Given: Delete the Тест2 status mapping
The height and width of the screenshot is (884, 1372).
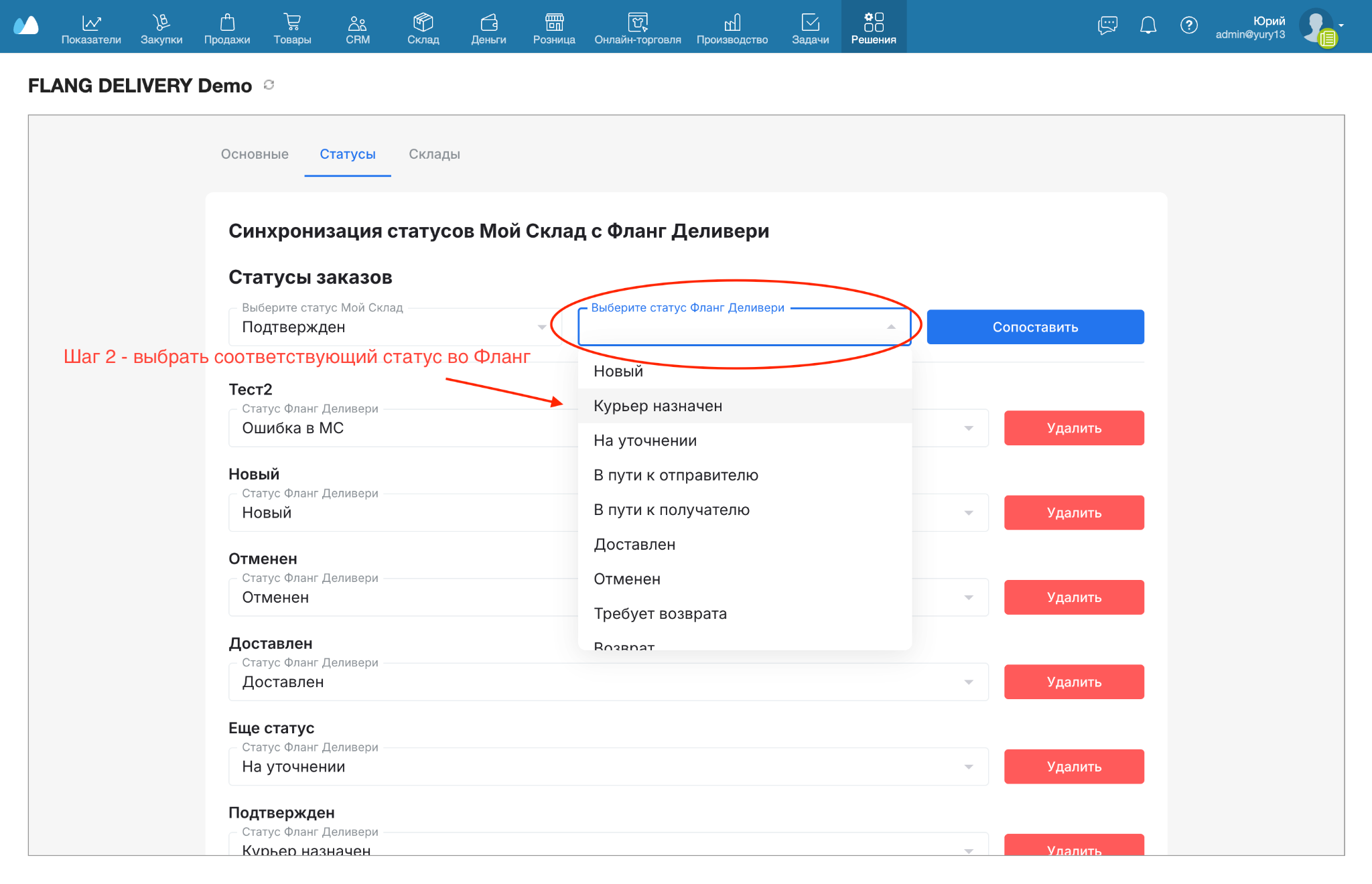Looking at the screenshot, I should 1074,428.
